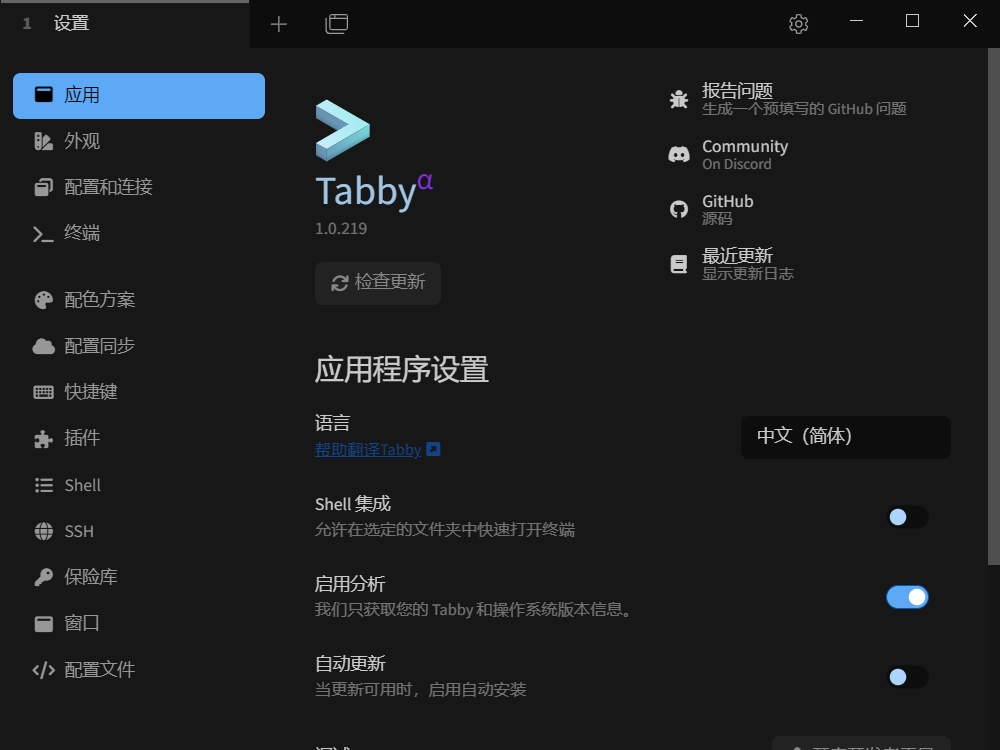Open the SSH settings section

point(139,531)
